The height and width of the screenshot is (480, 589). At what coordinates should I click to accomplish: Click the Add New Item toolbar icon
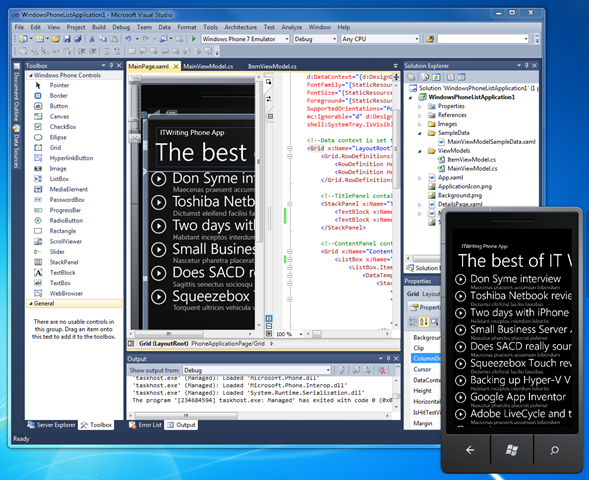click(39, 39)
